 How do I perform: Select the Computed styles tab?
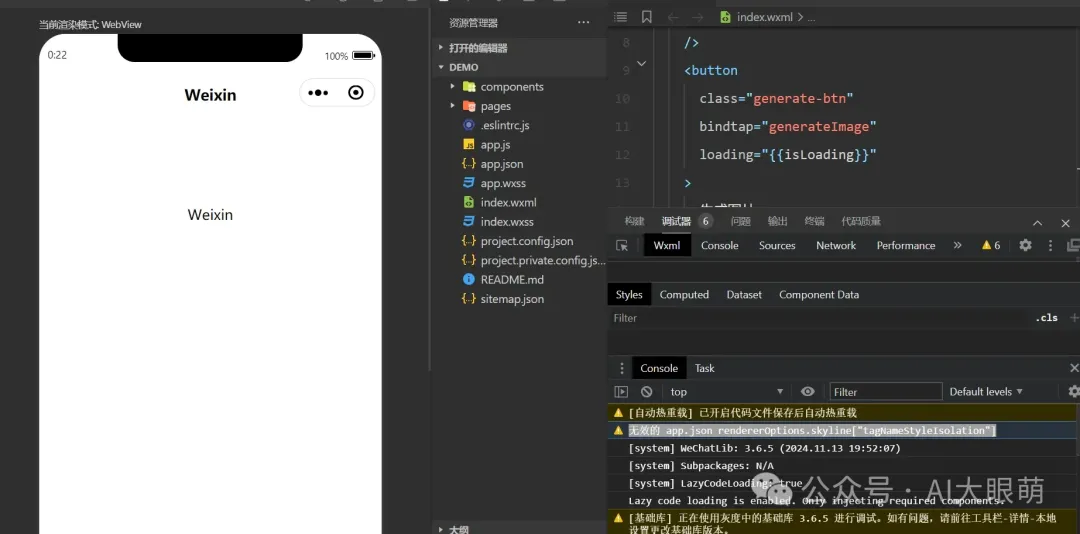pos(684,295)
